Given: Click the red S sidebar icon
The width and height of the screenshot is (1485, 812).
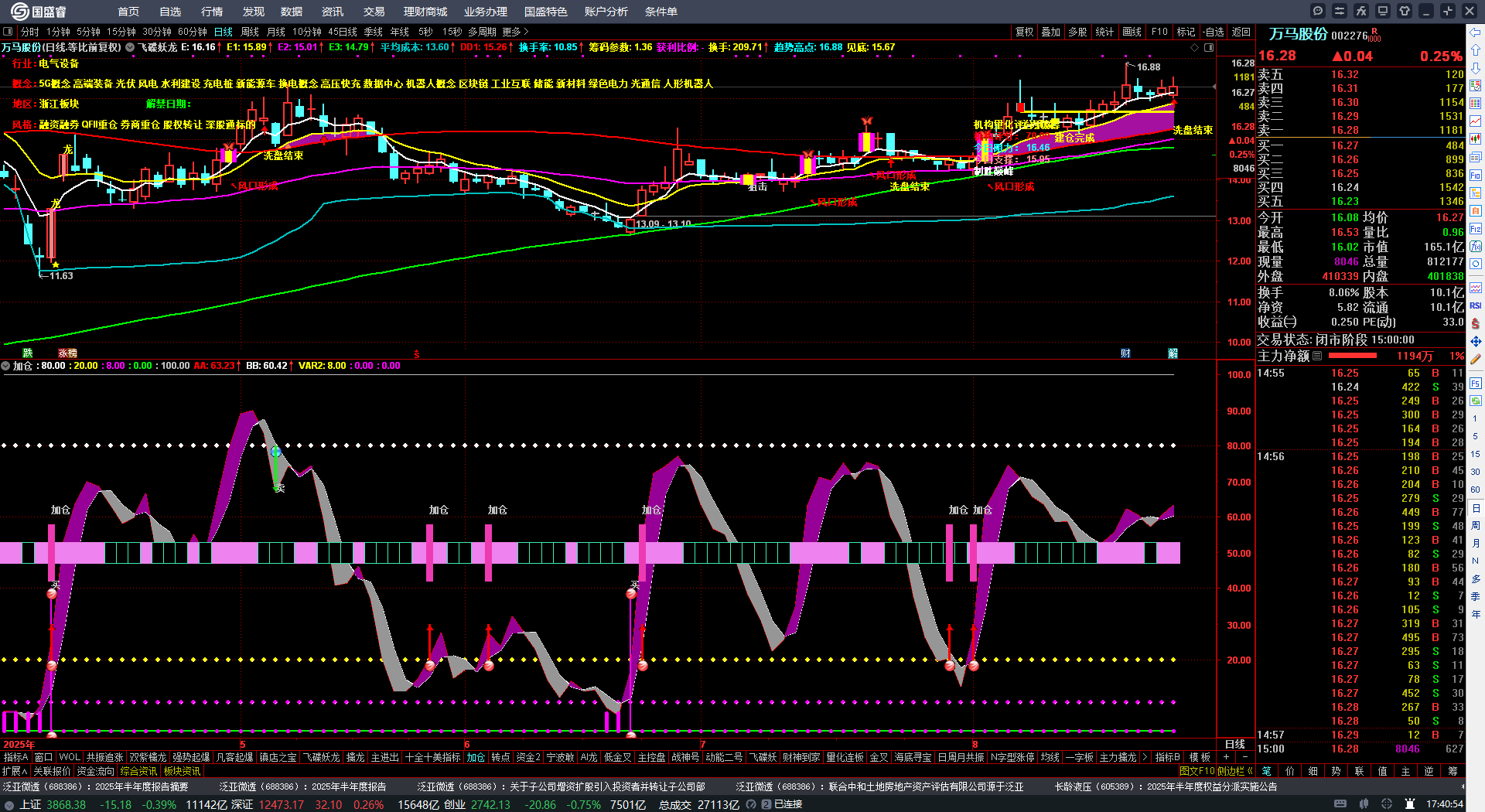Looking at the screenshot, I should click(1476, 323).
